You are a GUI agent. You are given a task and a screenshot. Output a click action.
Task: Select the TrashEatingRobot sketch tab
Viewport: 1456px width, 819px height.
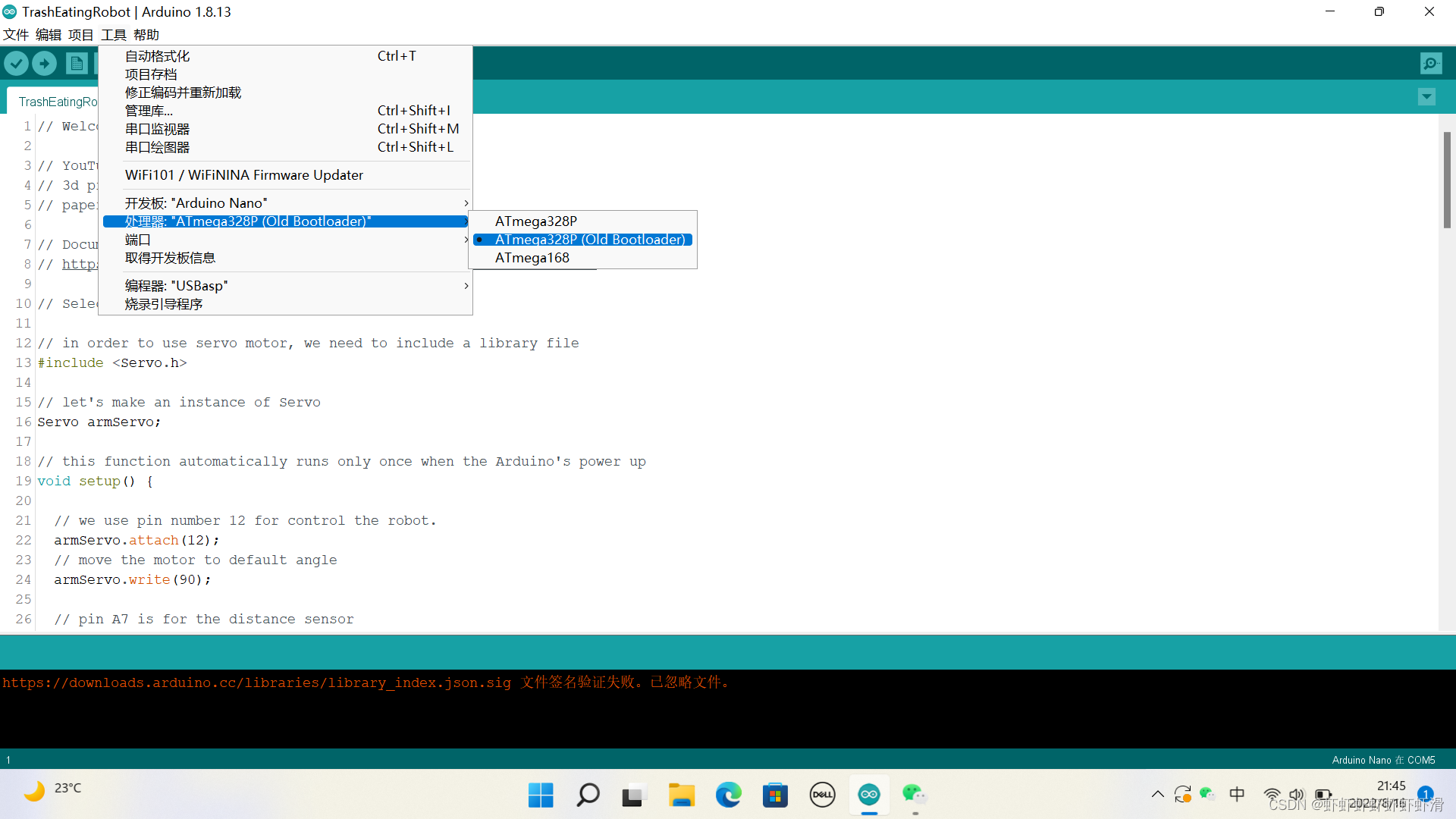point(53,102)
